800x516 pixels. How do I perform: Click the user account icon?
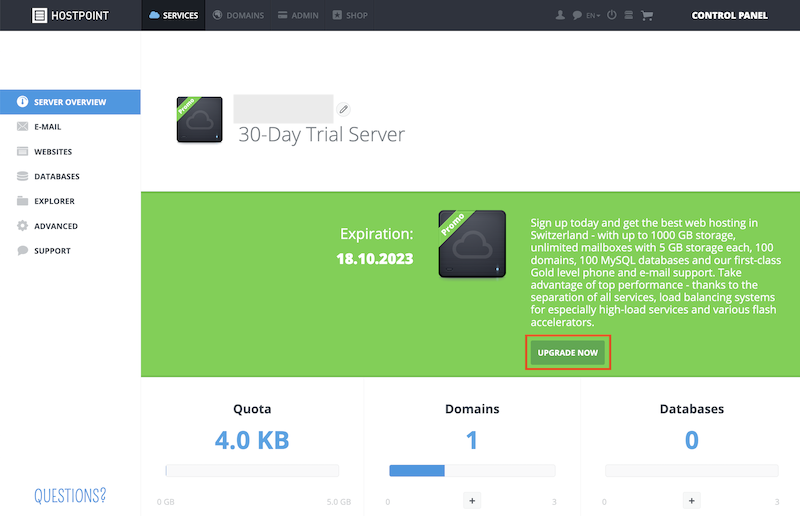pyautogui.click(x=560, y=15)
